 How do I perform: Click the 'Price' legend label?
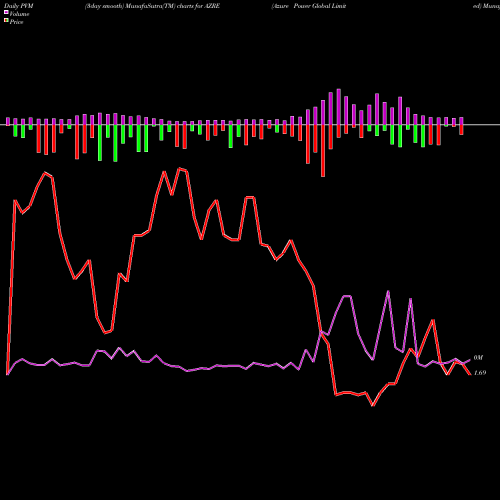[x=16, y=22]
